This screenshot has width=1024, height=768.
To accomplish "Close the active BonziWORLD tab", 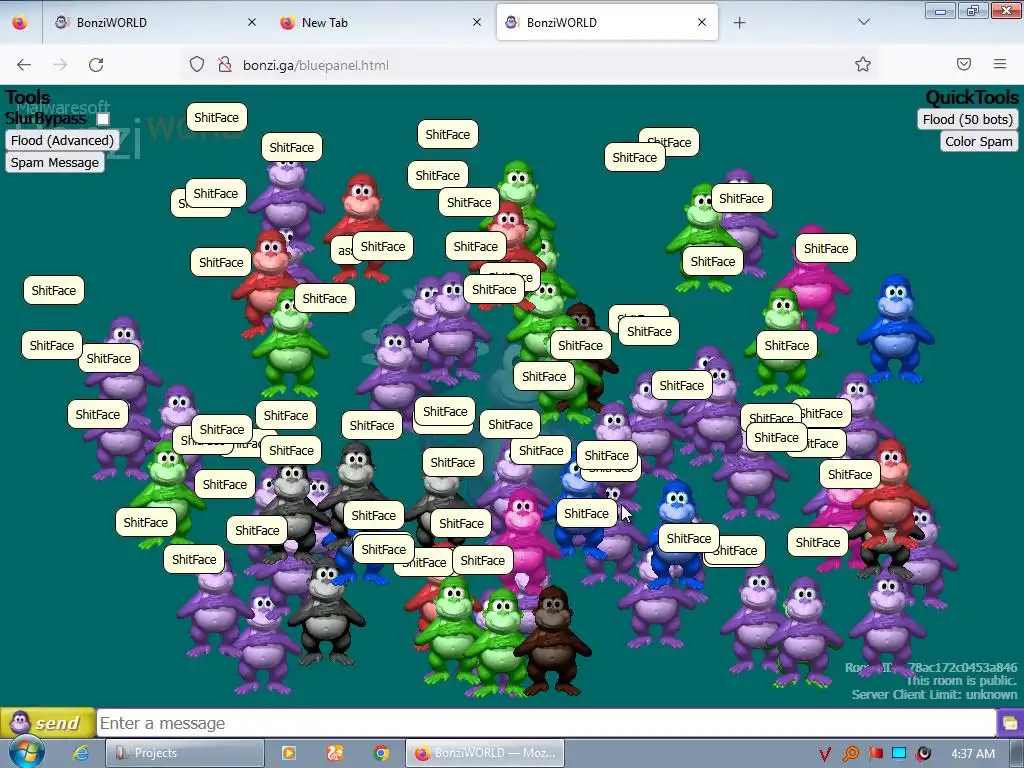I will point(701,22).
